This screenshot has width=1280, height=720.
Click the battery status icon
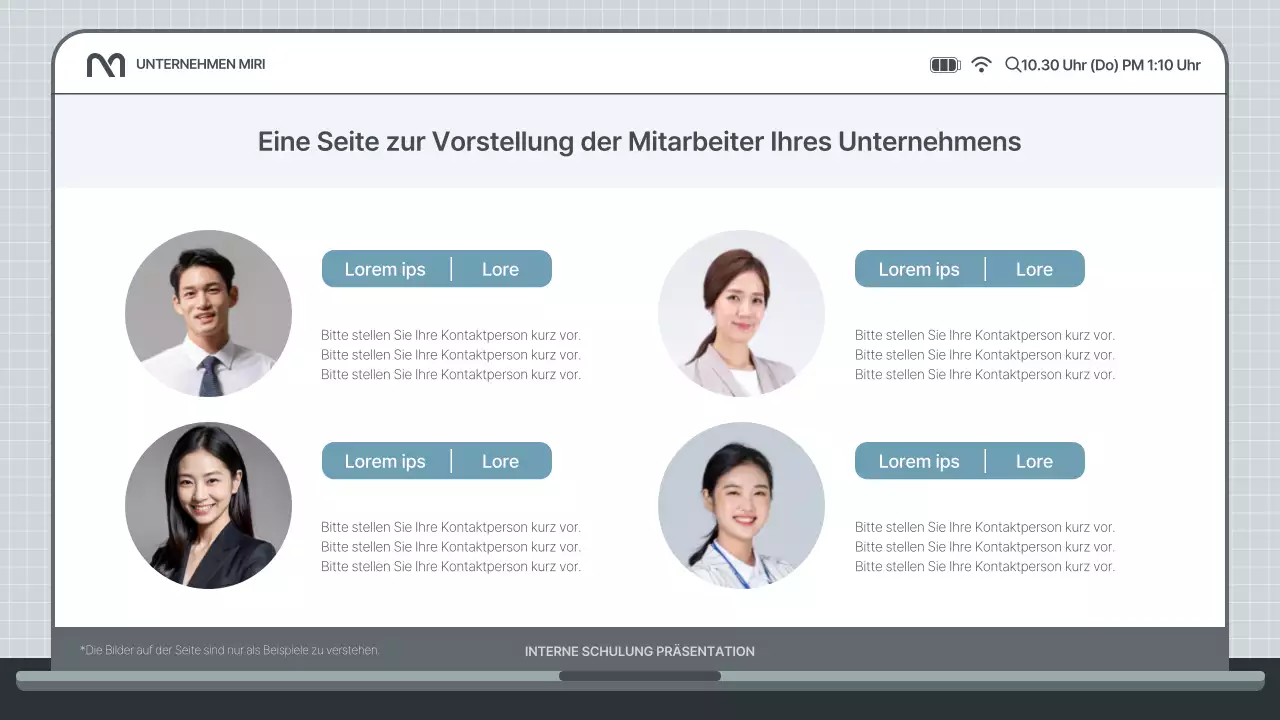[x=944, y=63]
